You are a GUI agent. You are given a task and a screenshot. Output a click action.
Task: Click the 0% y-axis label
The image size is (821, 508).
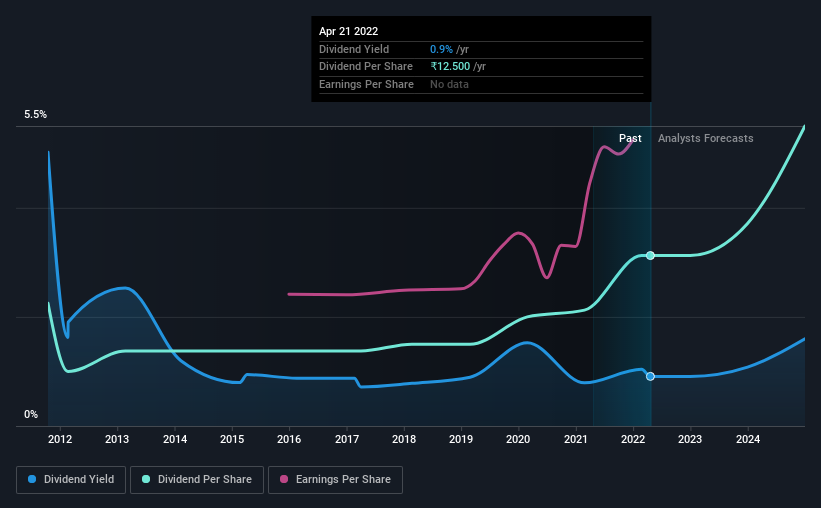[x=31, y=414]
